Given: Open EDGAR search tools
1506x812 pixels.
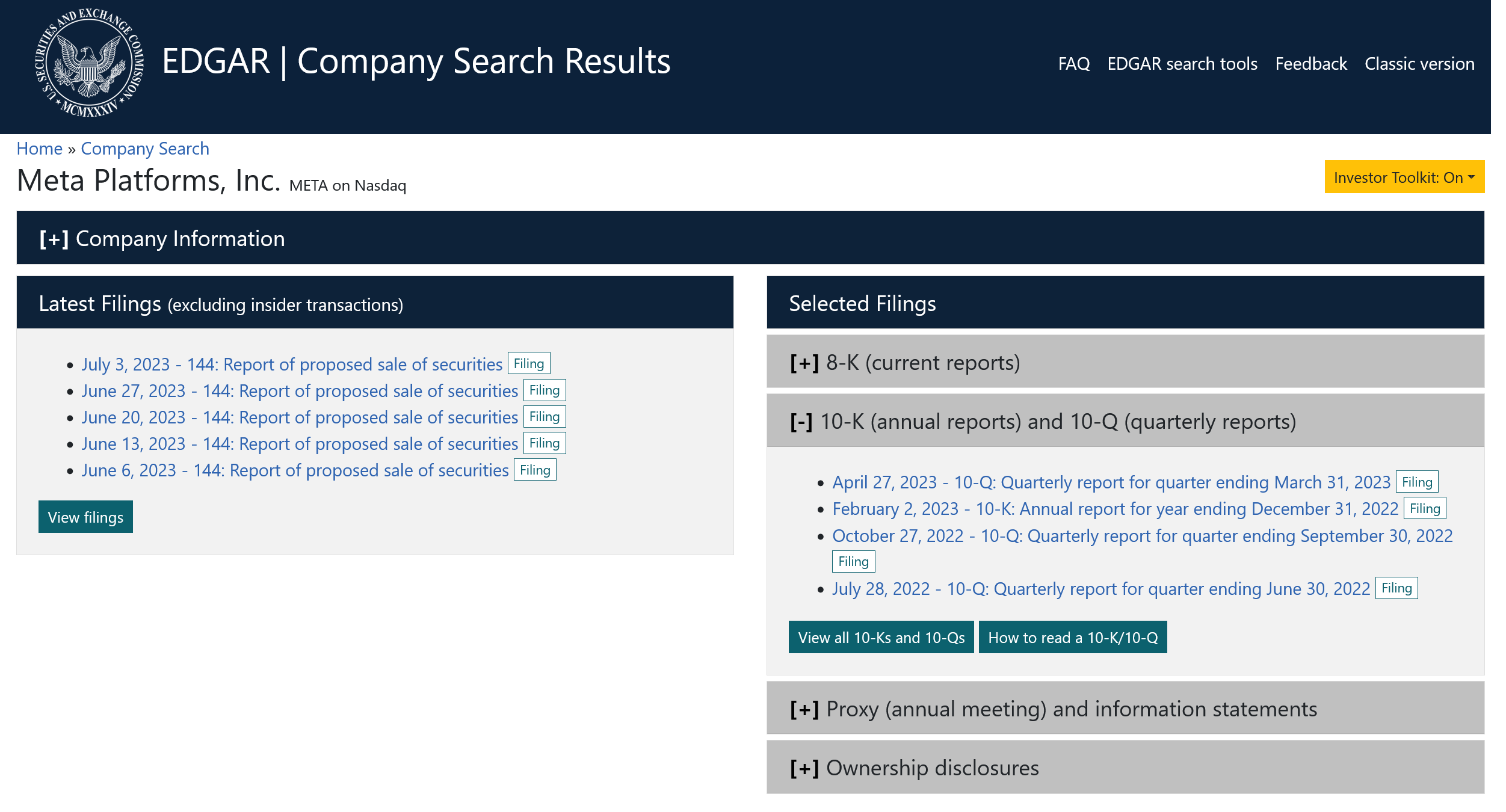Looking at the screenshot, I should tap(1182, 64).
